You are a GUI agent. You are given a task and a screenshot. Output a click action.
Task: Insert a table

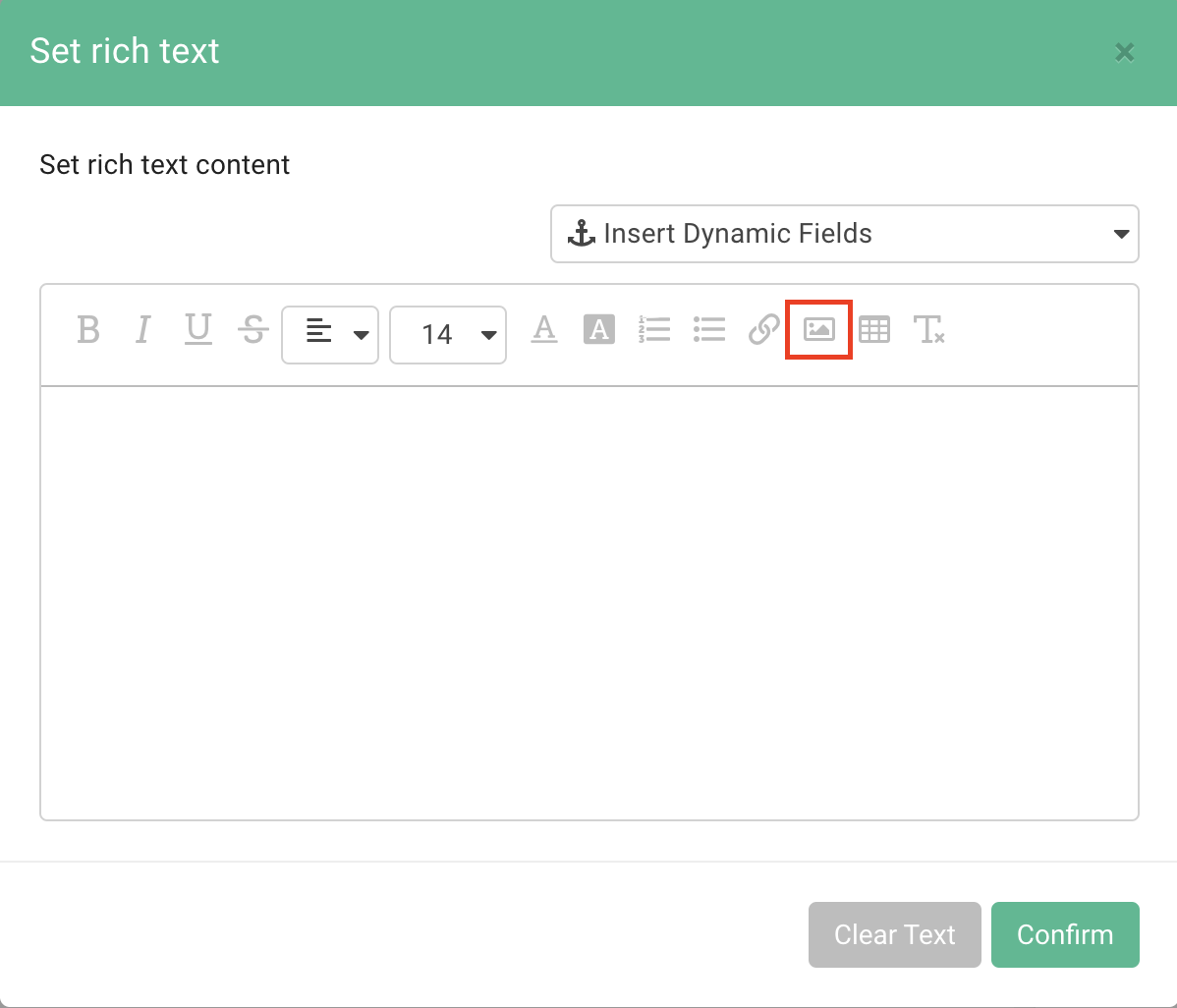point(874,329)
